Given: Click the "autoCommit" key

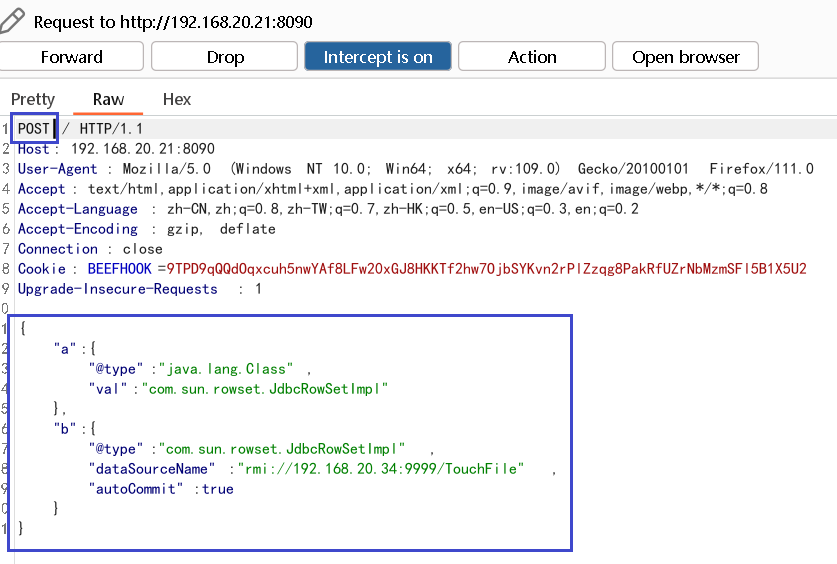Looking at the screenshot, I should point(136,489).
